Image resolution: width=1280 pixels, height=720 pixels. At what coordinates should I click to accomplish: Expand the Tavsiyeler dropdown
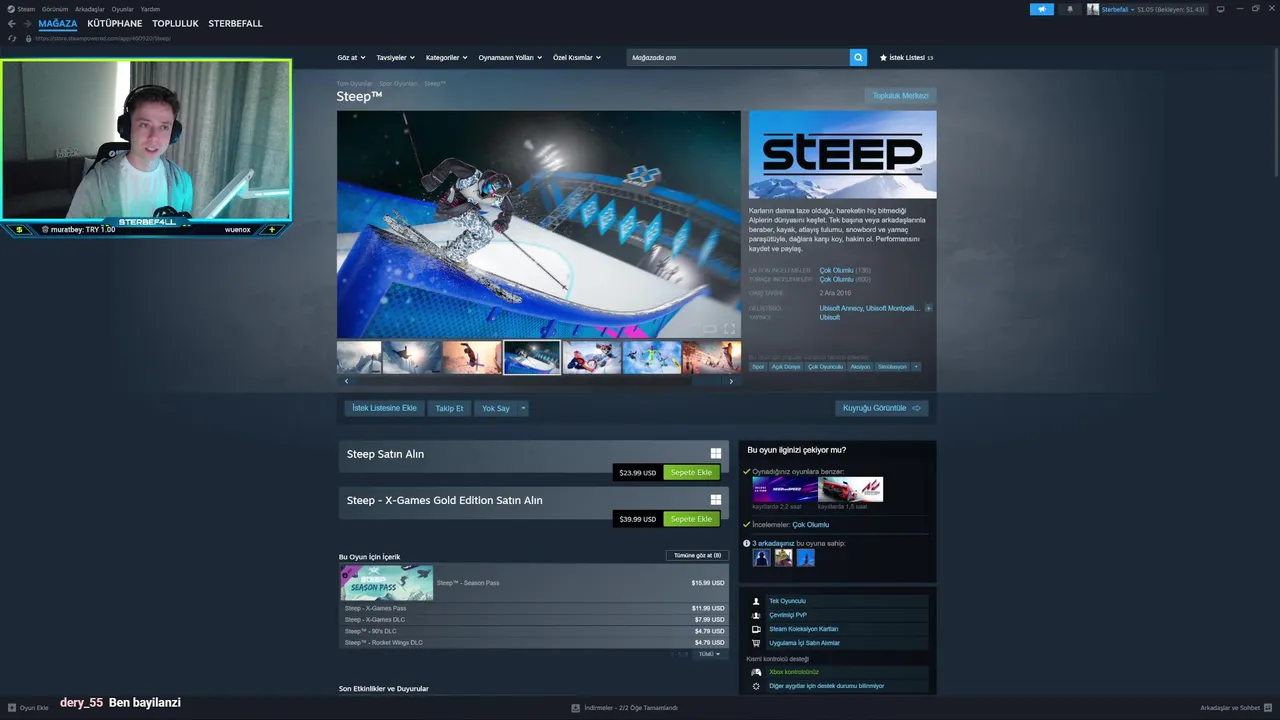pos(396,58)
